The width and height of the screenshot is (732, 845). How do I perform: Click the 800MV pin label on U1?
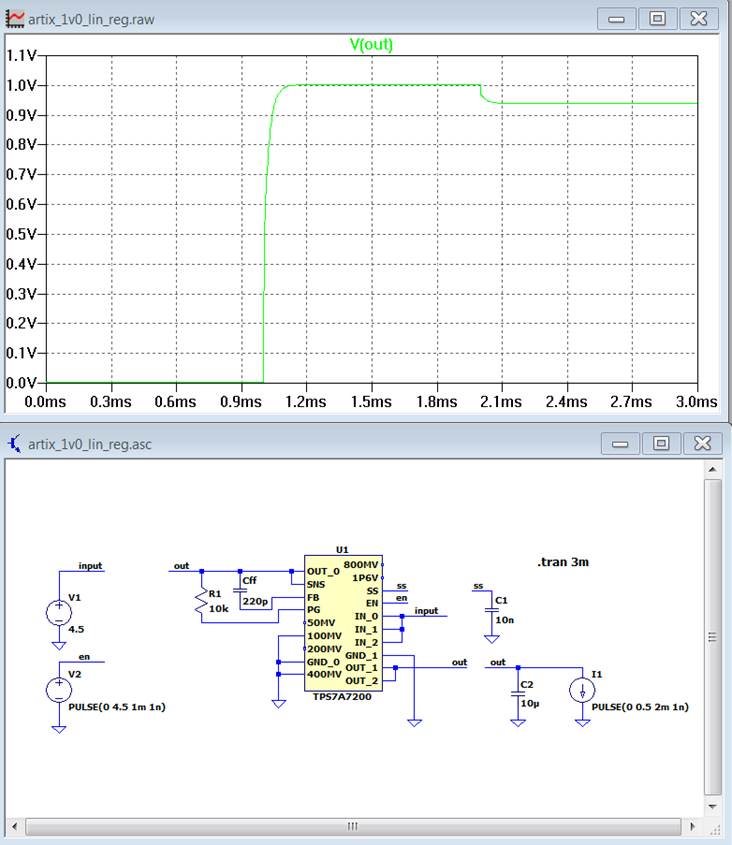coord(361,564)
